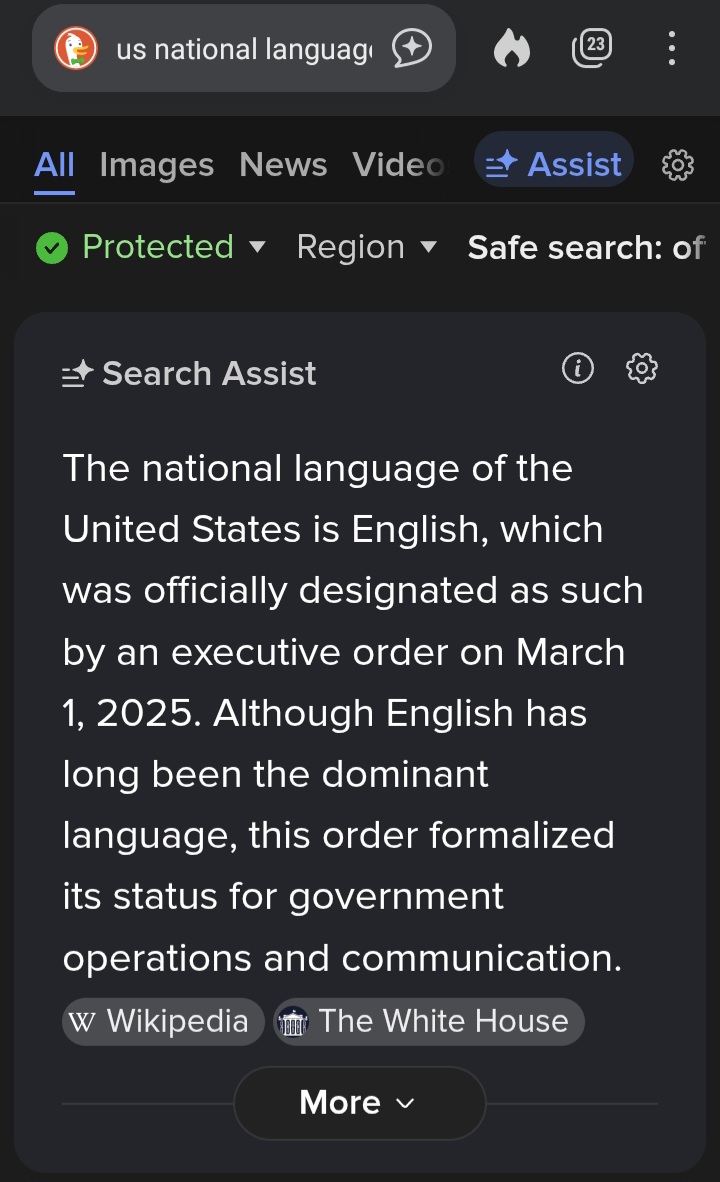The image size is (720, 1182).
Task: Tap the DuckDuckGo duck logo
Action: point(76,48)
